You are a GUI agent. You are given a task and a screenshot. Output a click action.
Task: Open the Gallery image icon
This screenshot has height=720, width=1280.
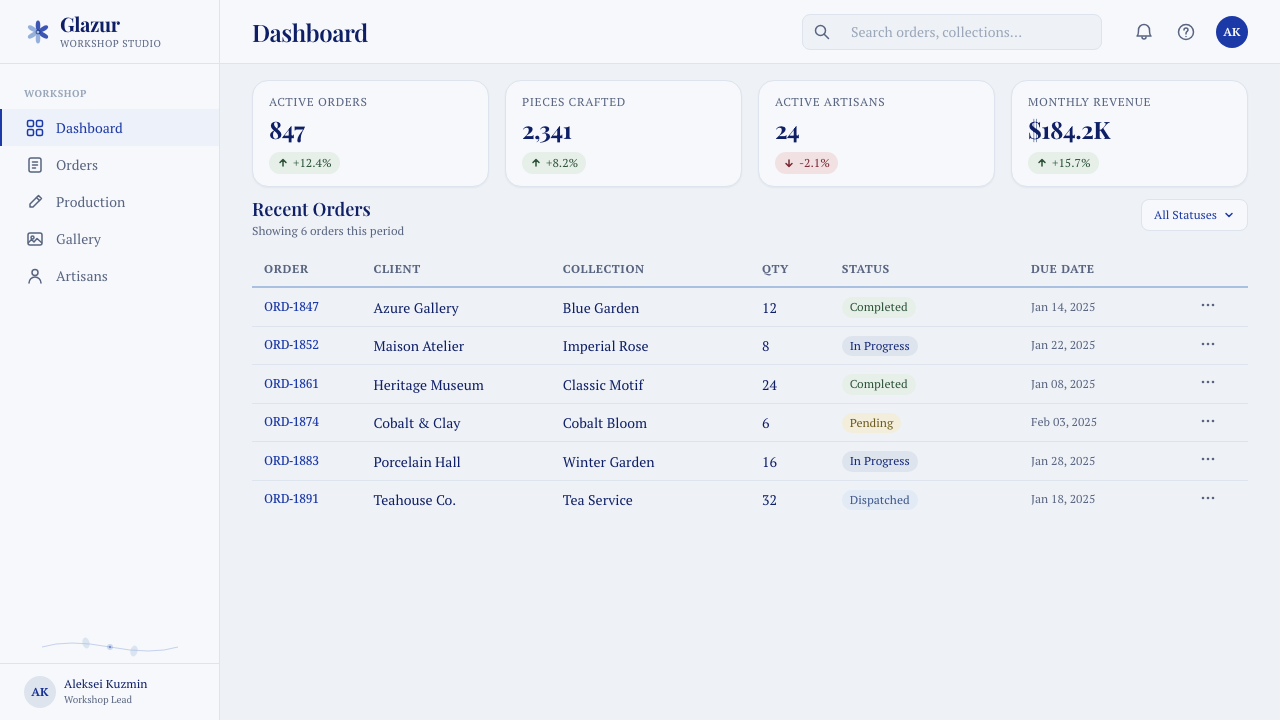35,239
